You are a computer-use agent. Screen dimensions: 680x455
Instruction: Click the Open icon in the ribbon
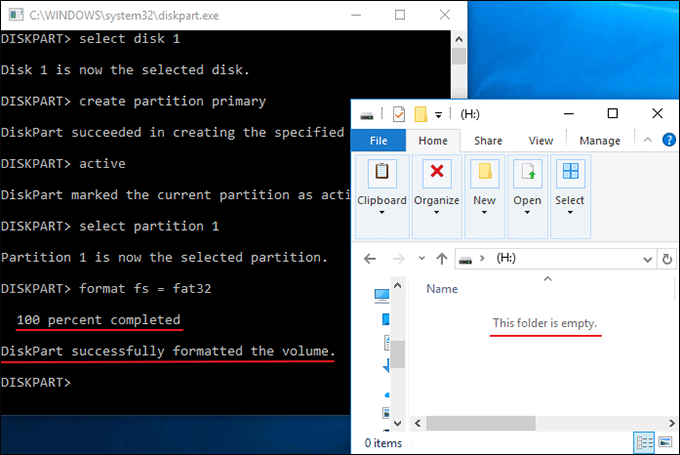pyautogui.click(x=527, y=173)
